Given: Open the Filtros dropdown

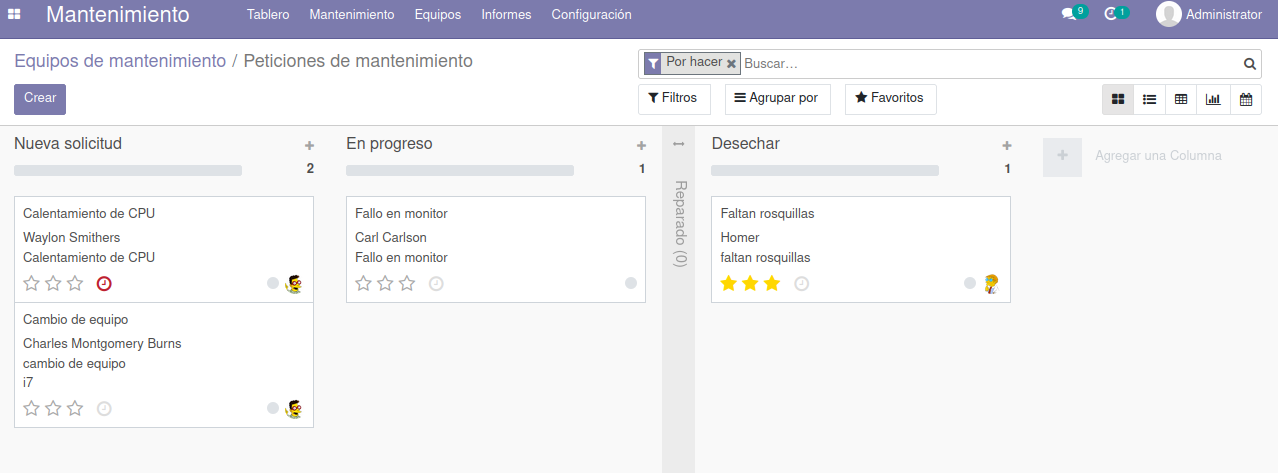Looking at the screenshot, I should click(x=674, y=99).
